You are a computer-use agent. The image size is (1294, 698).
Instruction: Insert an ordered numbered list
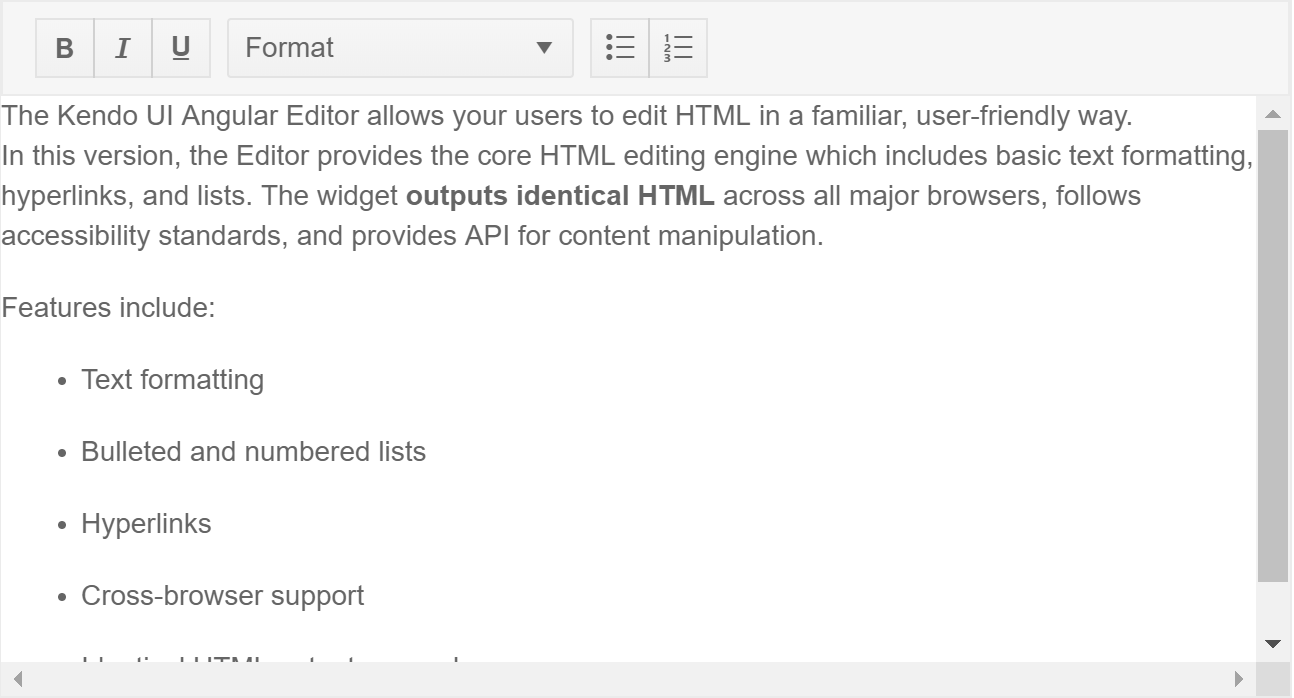[678, 47]
